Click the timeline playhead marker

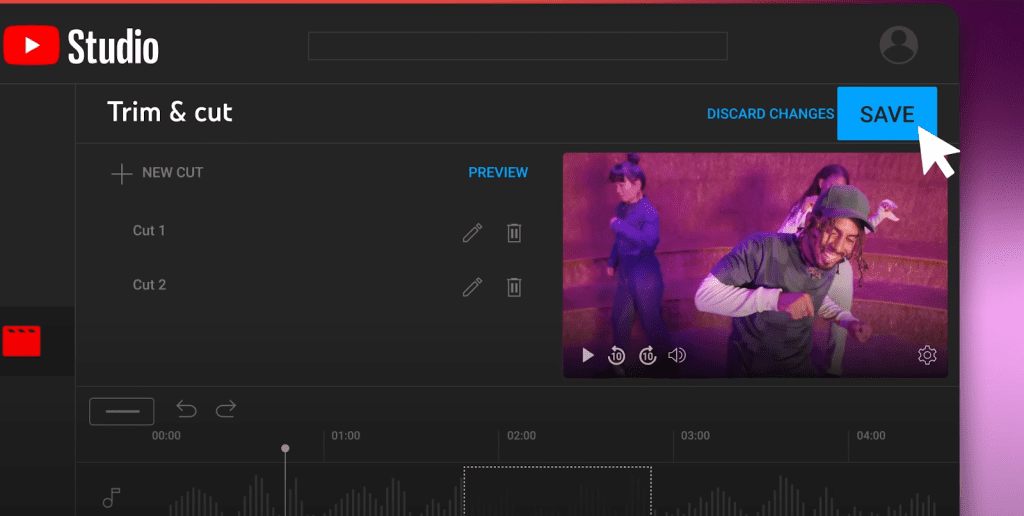pos(285,449)
